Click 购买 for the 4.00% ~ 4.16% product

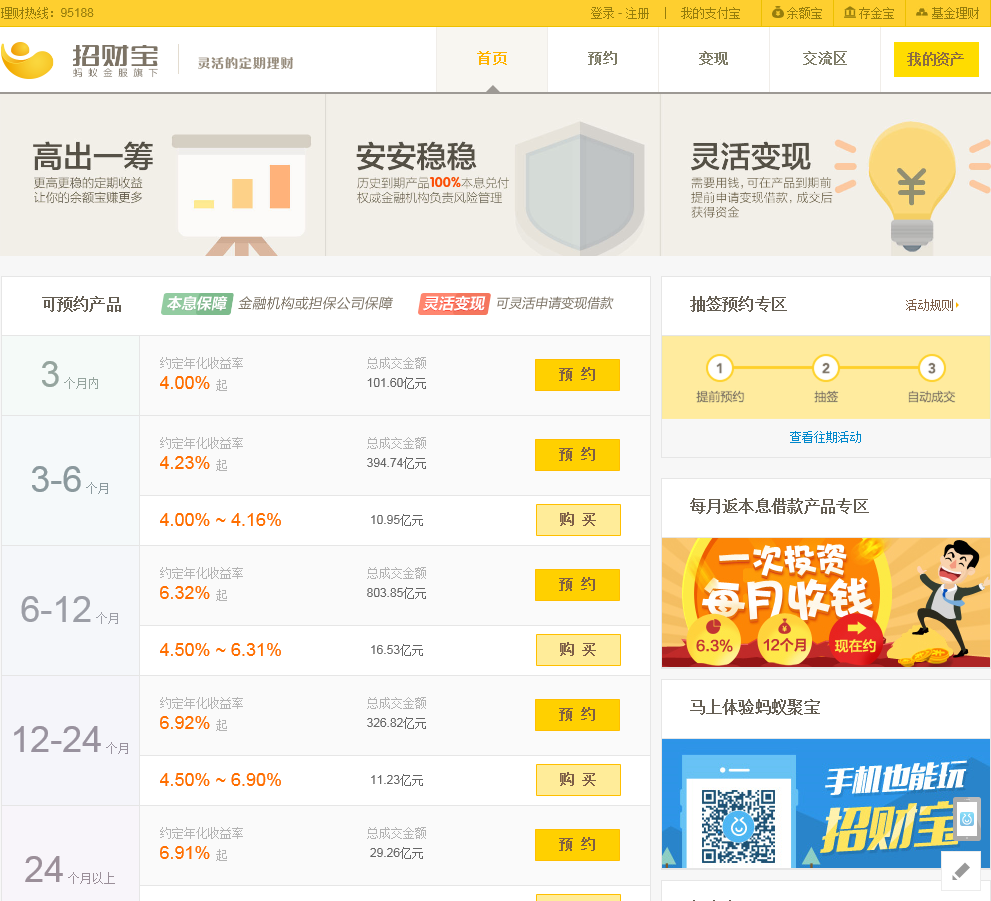(x=578, y=519)
